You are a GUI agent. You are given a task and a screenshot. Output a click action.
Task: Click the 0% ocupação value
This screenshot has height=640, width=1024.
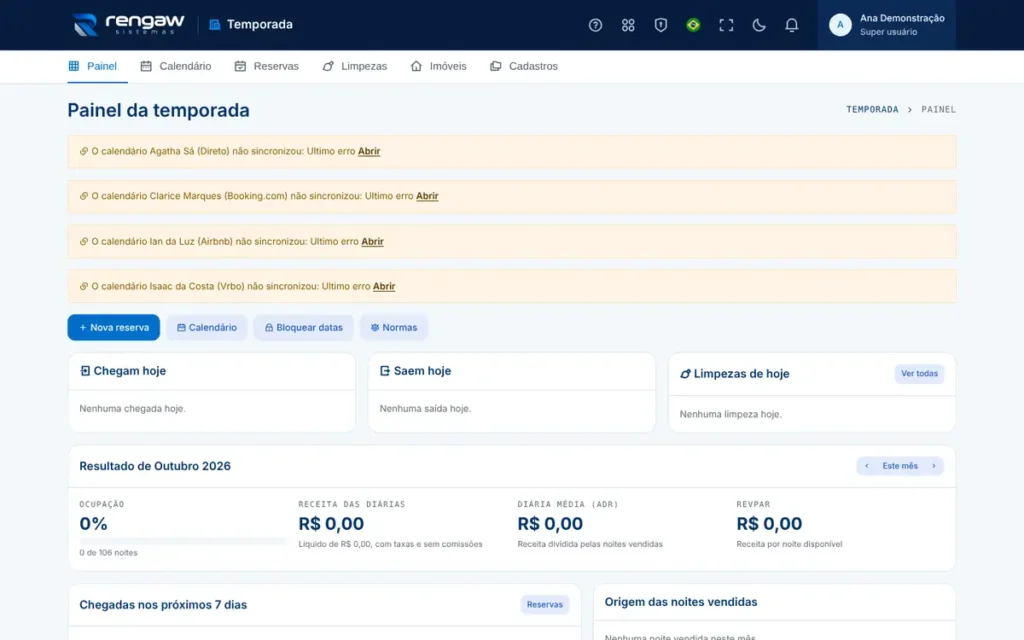(93, 524)
